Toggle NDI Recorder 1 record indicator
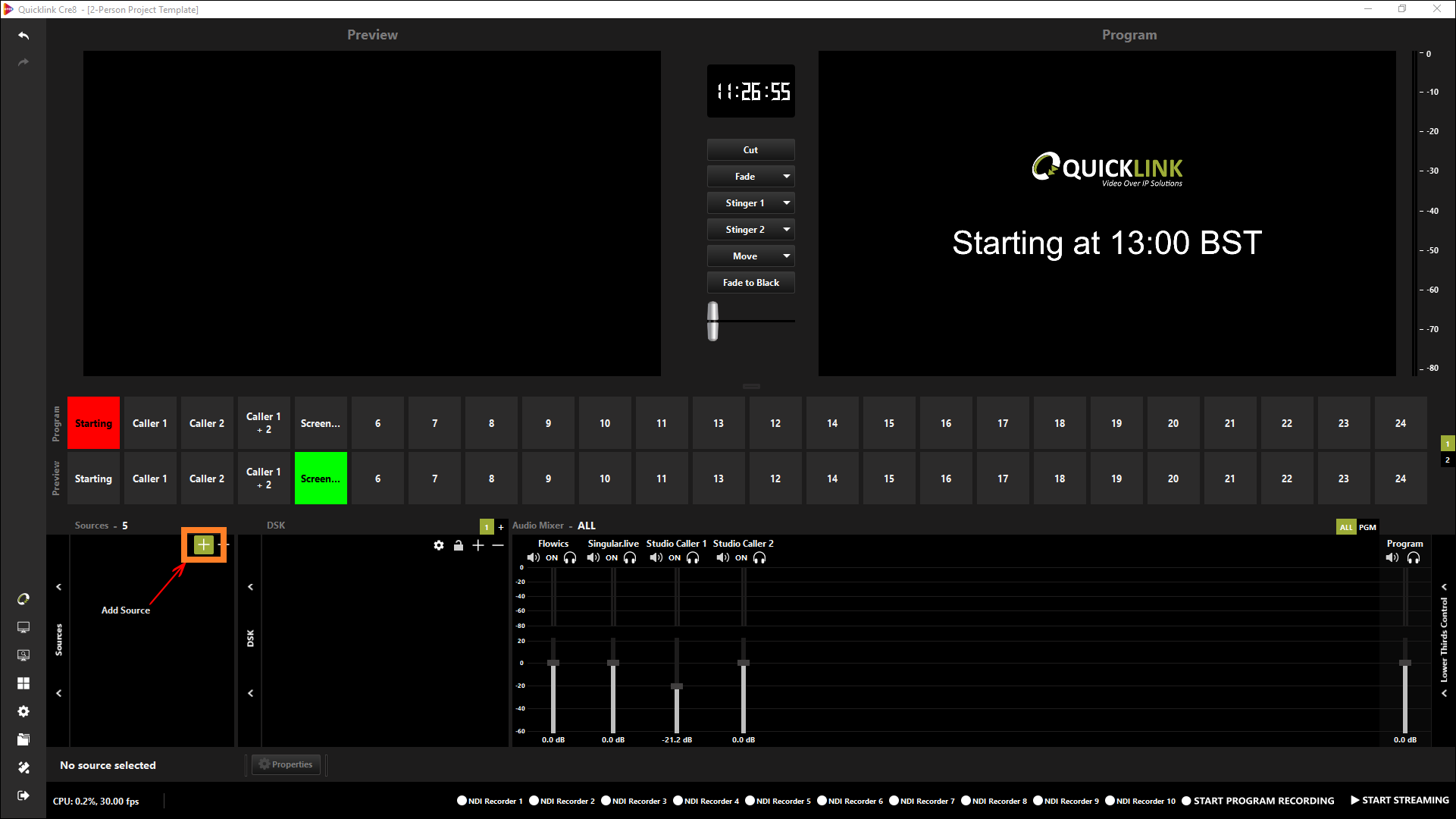This screenshot has height=819, width=1456. tap(462, 801)
